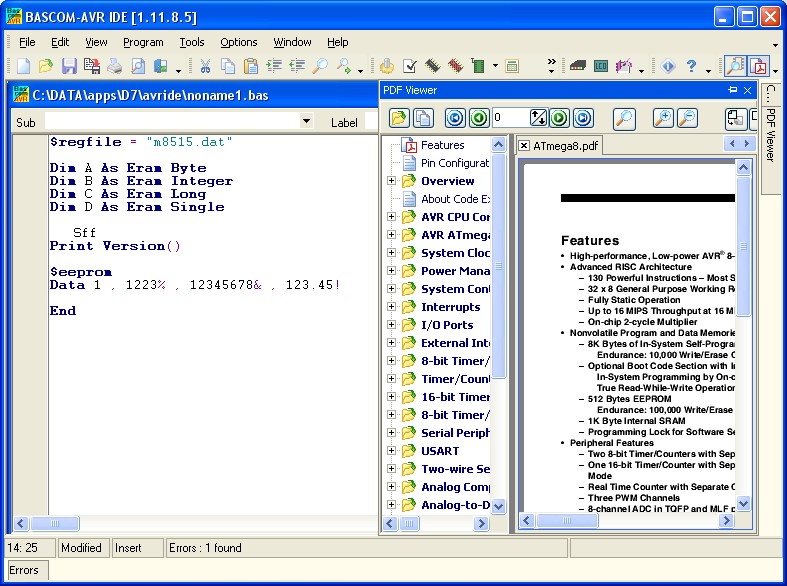Click the code editor horizontal scrollbar thumb

coord(55,523)
